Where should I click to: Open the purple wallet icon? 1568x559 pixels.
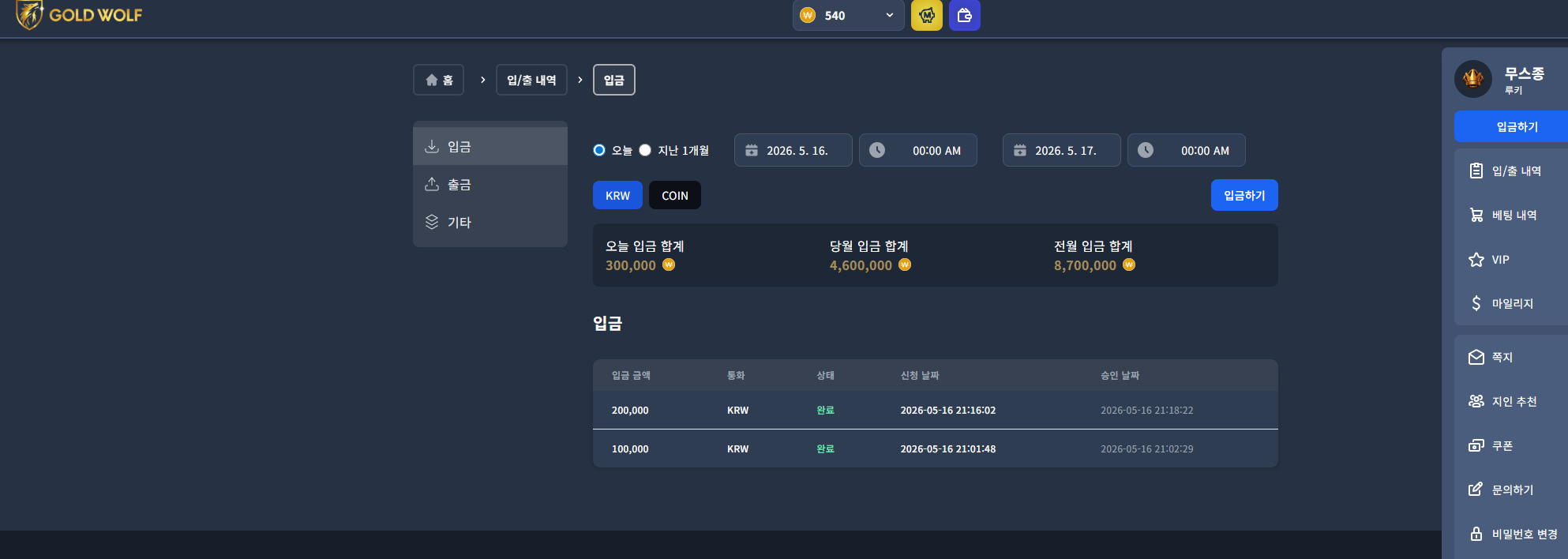click(x=965, y=15)
